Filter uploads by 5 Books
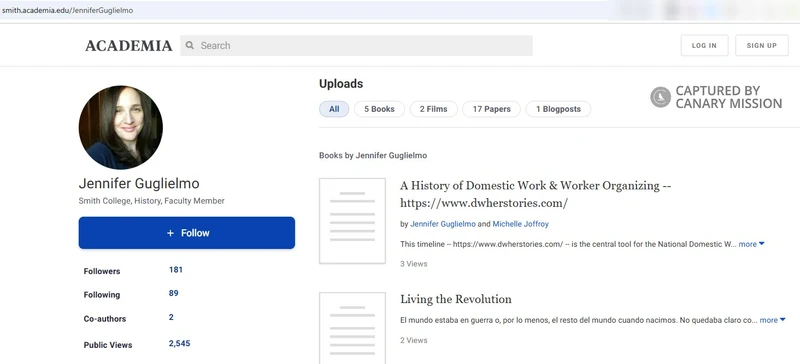Screen dimensions: 800x364 [x=379, y=109]
